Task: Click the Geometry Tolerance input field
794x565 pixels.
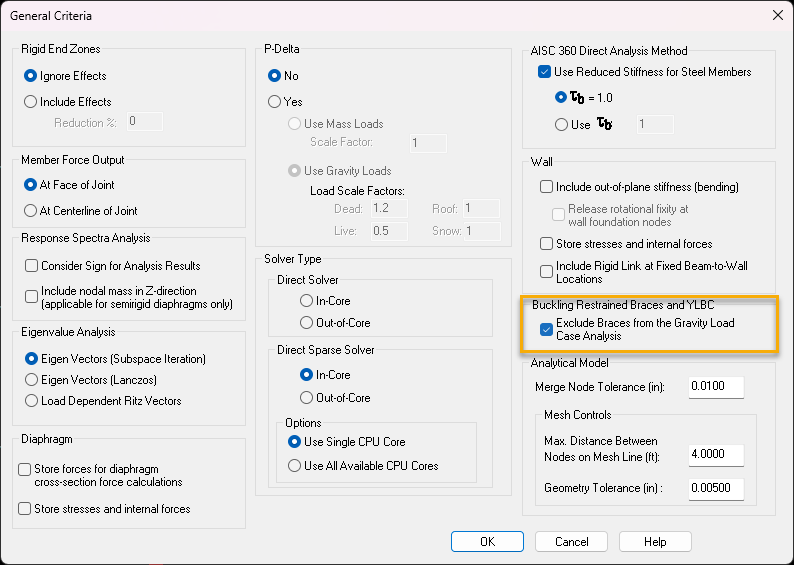Action: pos(716,489)
